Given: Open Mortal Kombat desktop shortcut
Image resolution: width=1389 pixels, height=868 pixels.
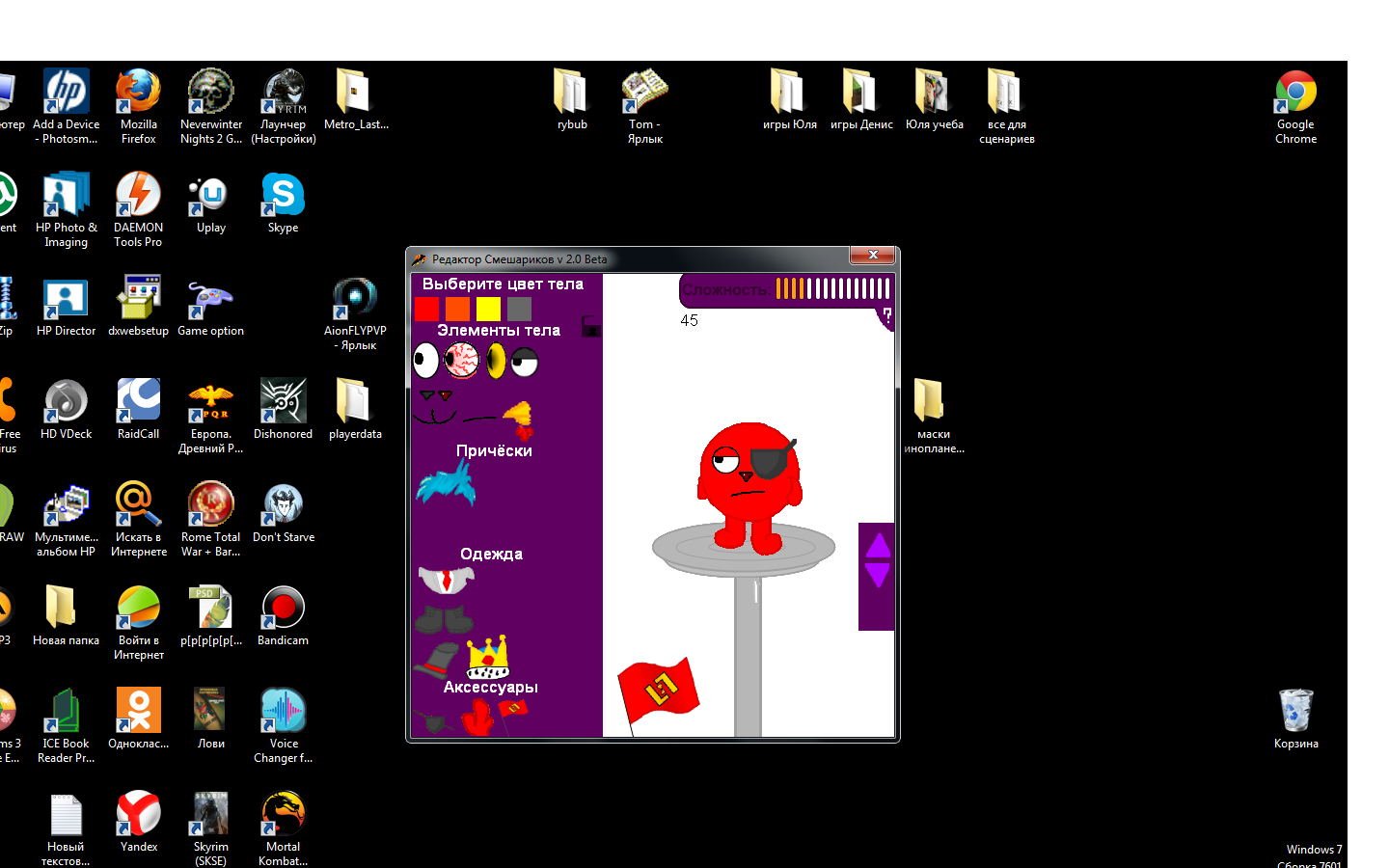Looking at the screenshot, I should [x=283, y=827].
